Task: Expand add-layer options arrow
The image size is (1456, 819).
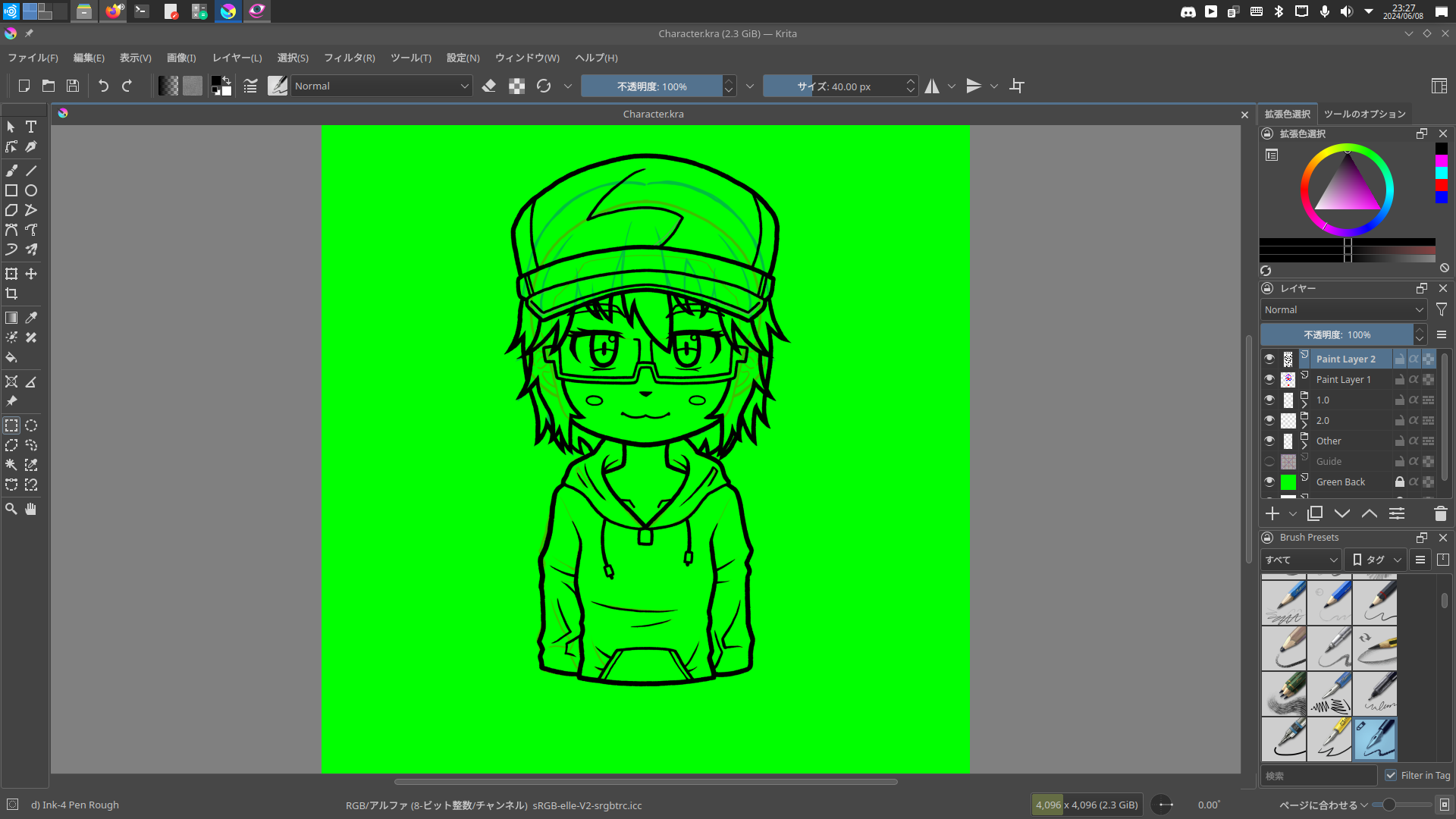Action: 1293,514
